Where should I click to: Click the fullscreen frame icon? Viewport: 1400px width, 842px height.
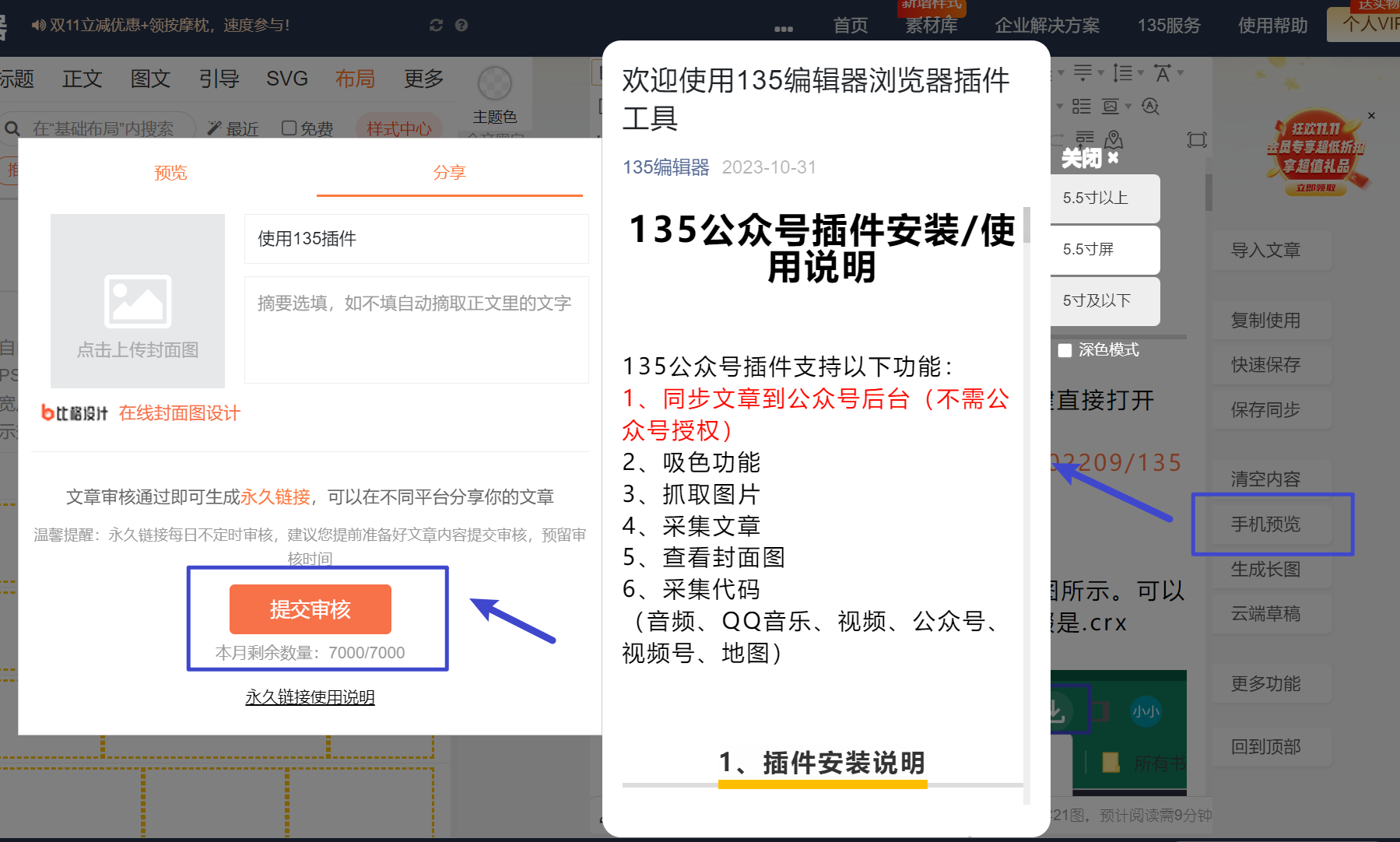pyautogui.click(x=1197, y=140)
